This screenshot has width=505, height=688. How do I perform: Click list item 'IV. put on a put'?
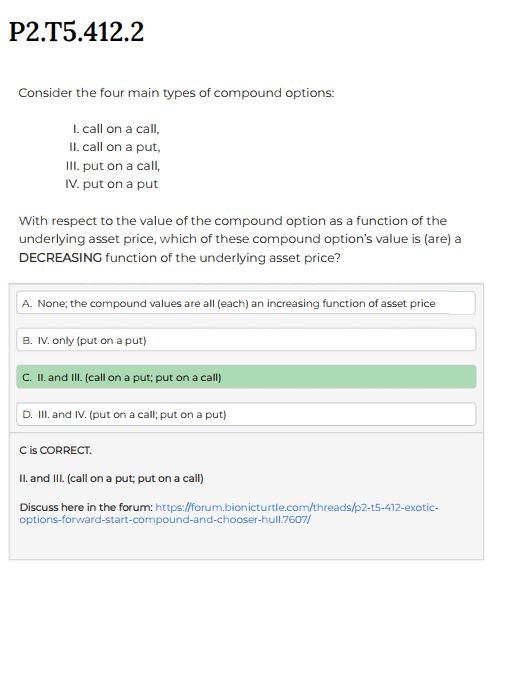111,184
